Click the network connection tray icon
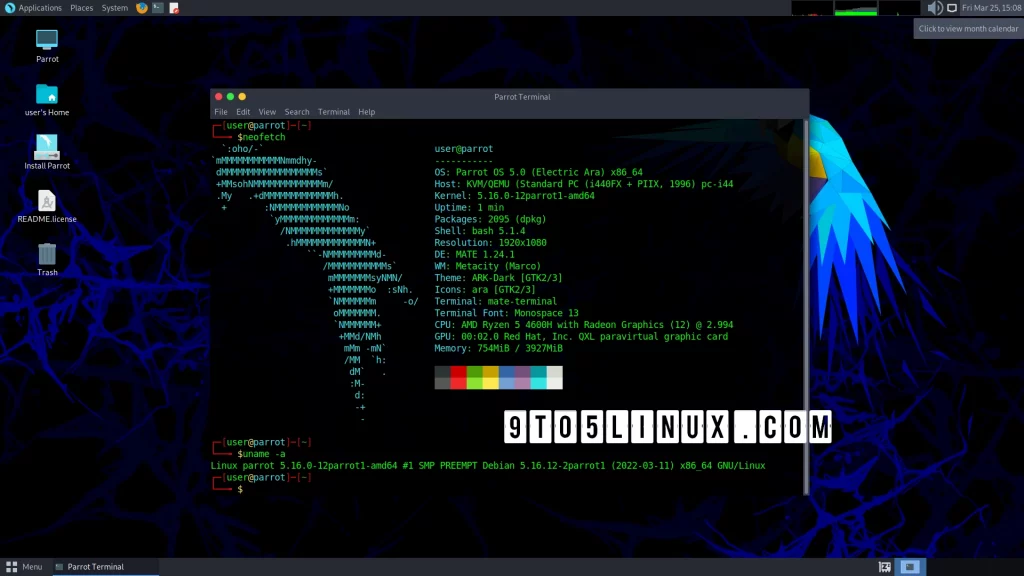Image resolution: width=1024 pixels, height=576 pixels. click(x=951, y=8)
